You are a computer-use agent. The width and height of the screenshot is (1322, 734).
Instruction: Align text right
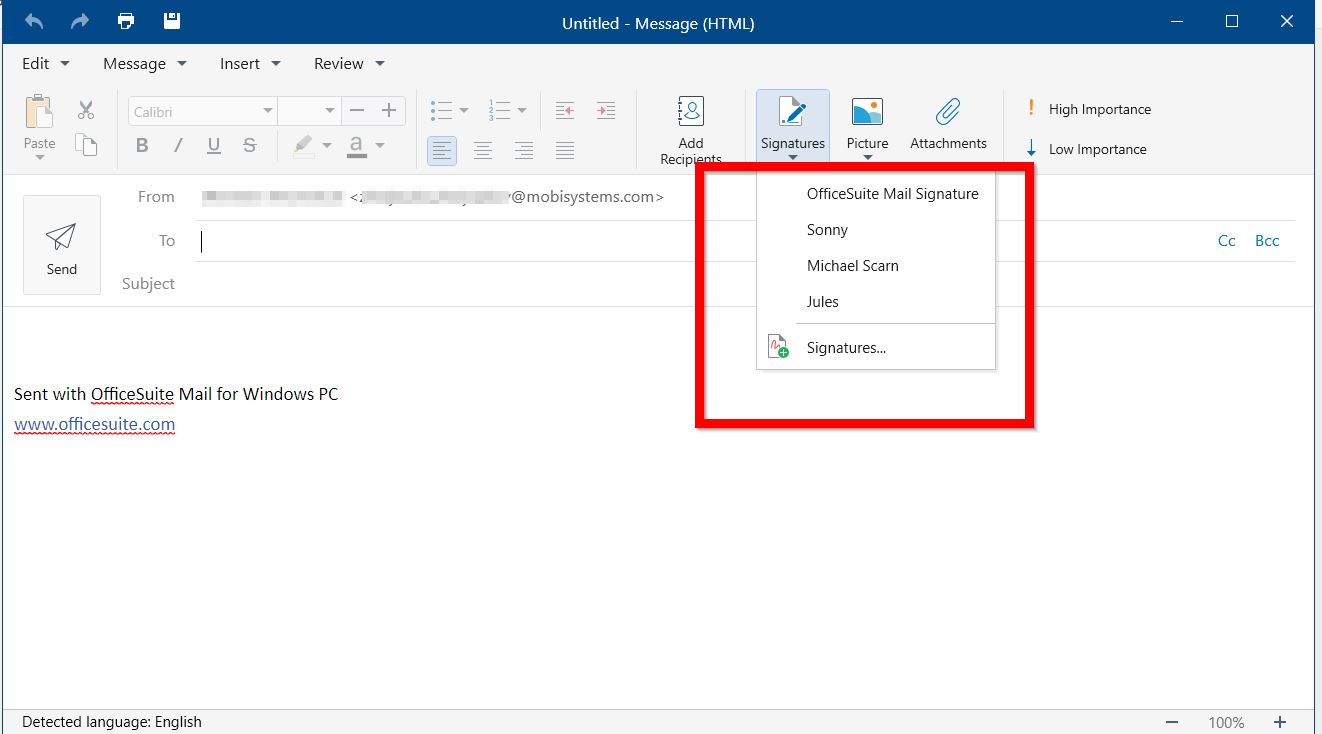[524, 151]
